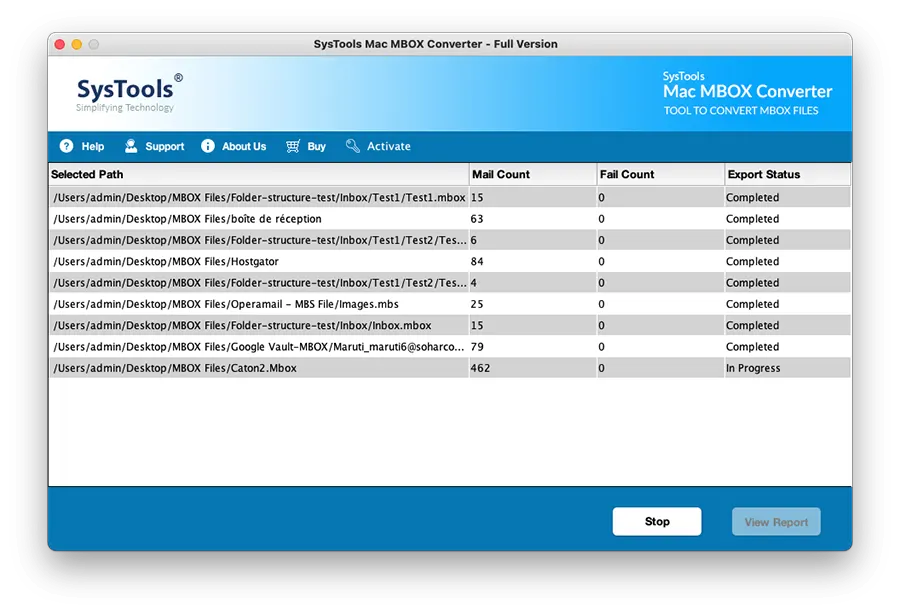Image resolution: width=900 pixels, height=614 pixels.
Task: Click the Buy shopping cart icon
Action: [x=293, y=146]
